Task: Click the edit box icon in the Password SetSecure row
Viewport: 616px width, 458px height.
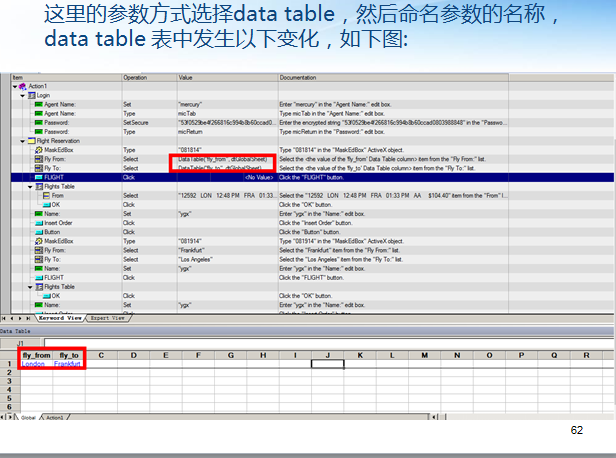Action: [38, 123]
